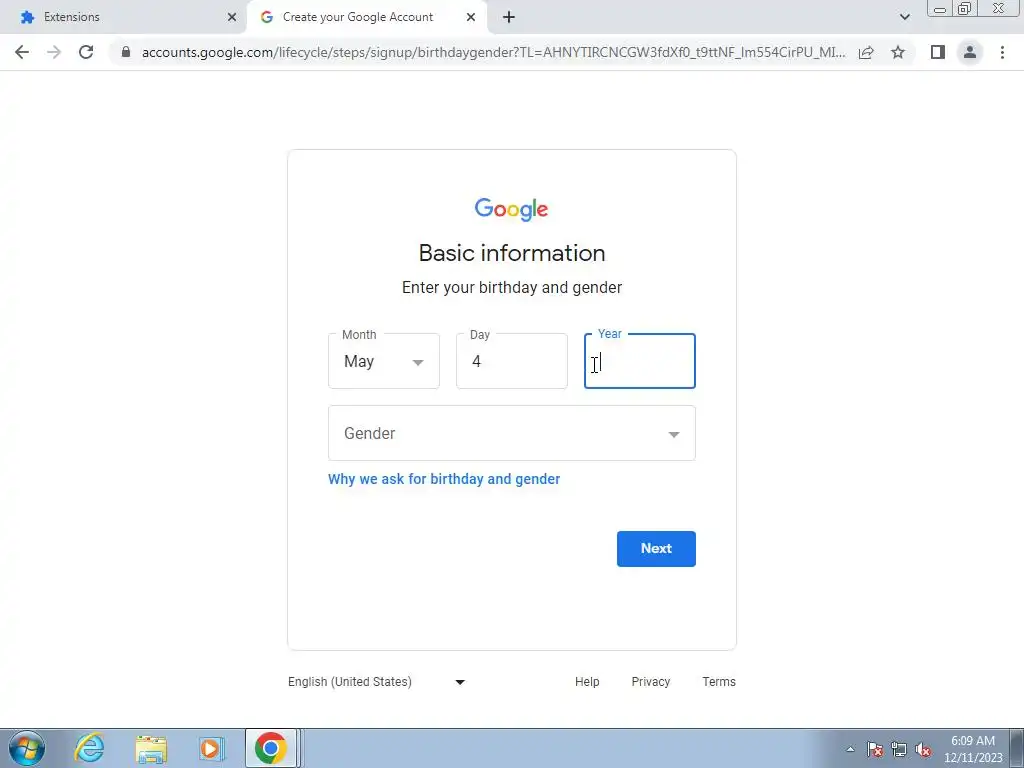Click the Google logo

click(511, 209)
